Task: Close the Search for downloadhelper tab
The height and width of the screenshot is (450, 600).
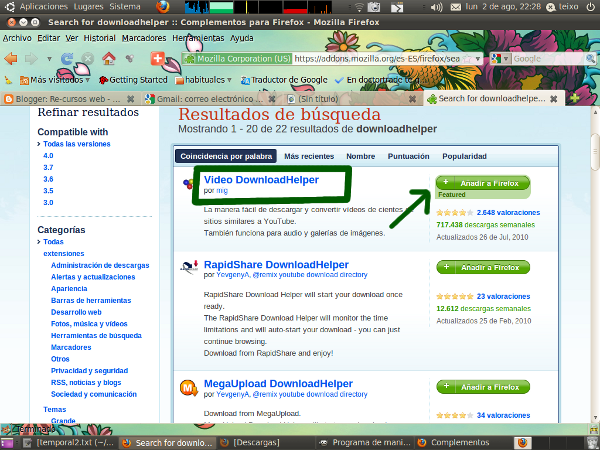Action: [x=553, y=99]
